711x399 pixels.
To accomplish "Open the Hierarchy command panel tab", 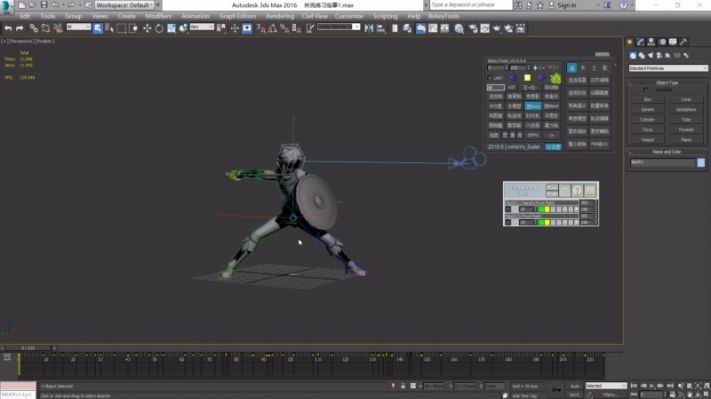I will coord(651,42).
